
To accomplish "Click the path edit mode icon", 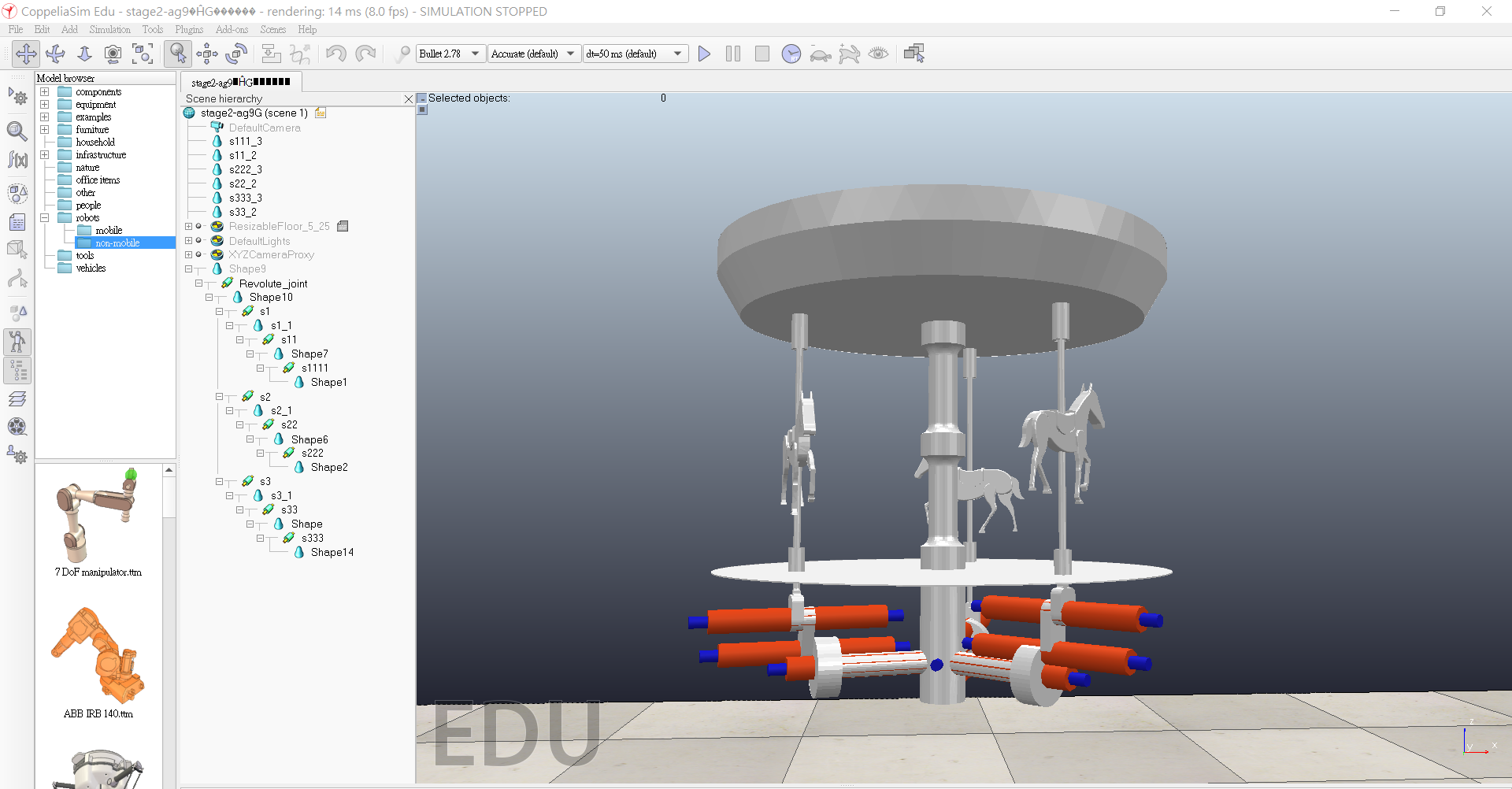I will click(x=17, y=280).
